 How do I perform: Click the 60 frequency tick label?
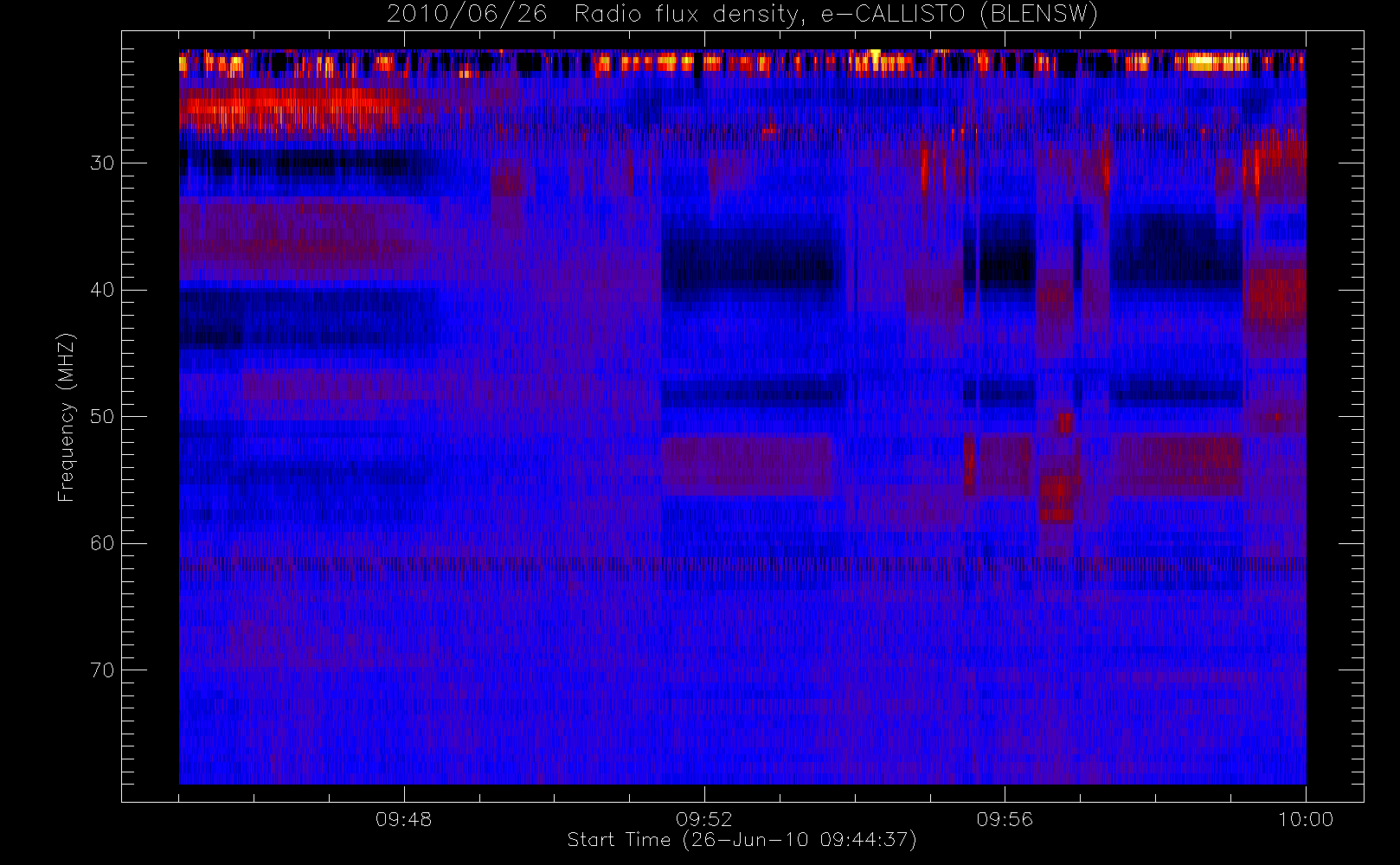(102, 543)
